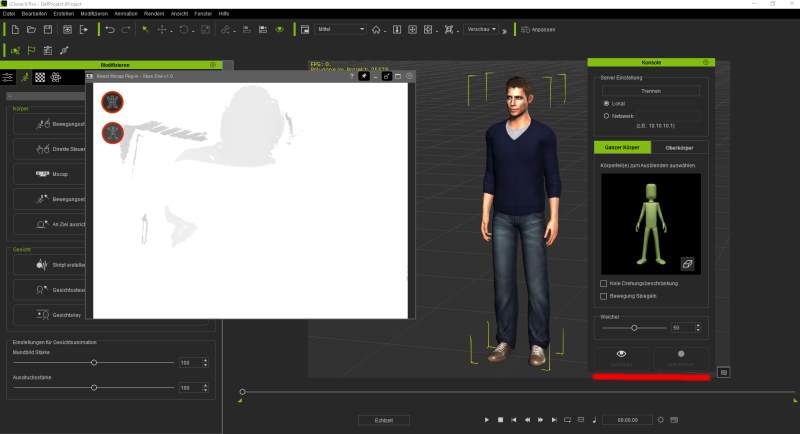Select the Lokal radio button
This screenshot has width=800, height=434.
(x=606, y=103)
